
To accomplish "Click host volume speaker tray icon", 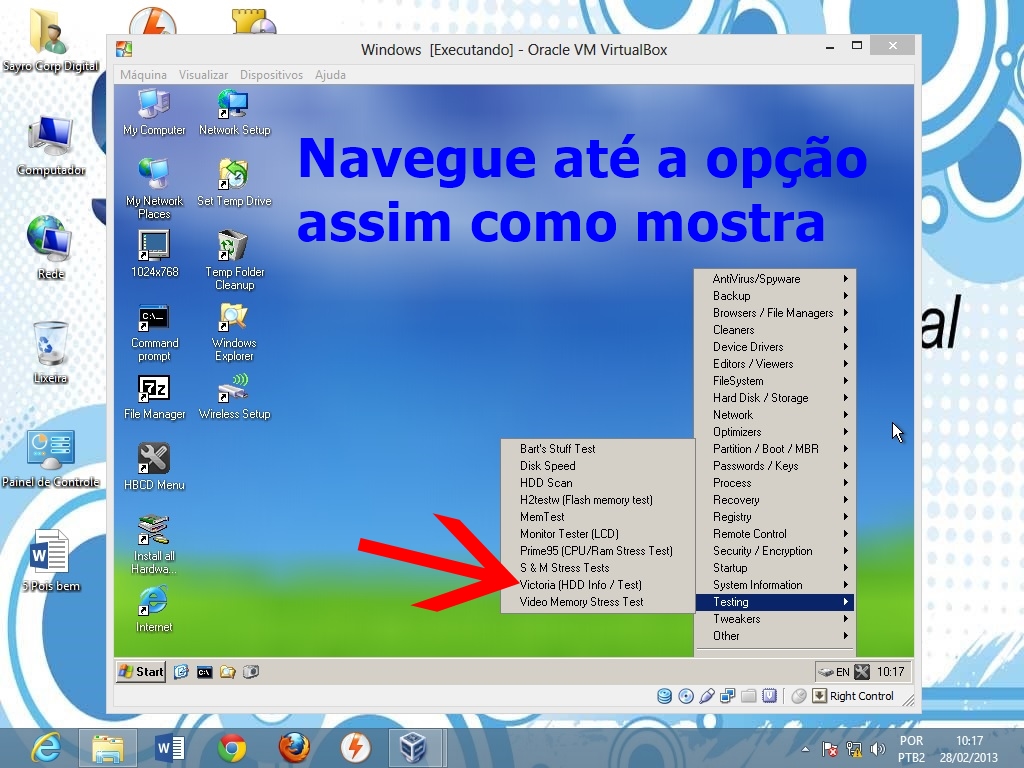I will point(878,749).
